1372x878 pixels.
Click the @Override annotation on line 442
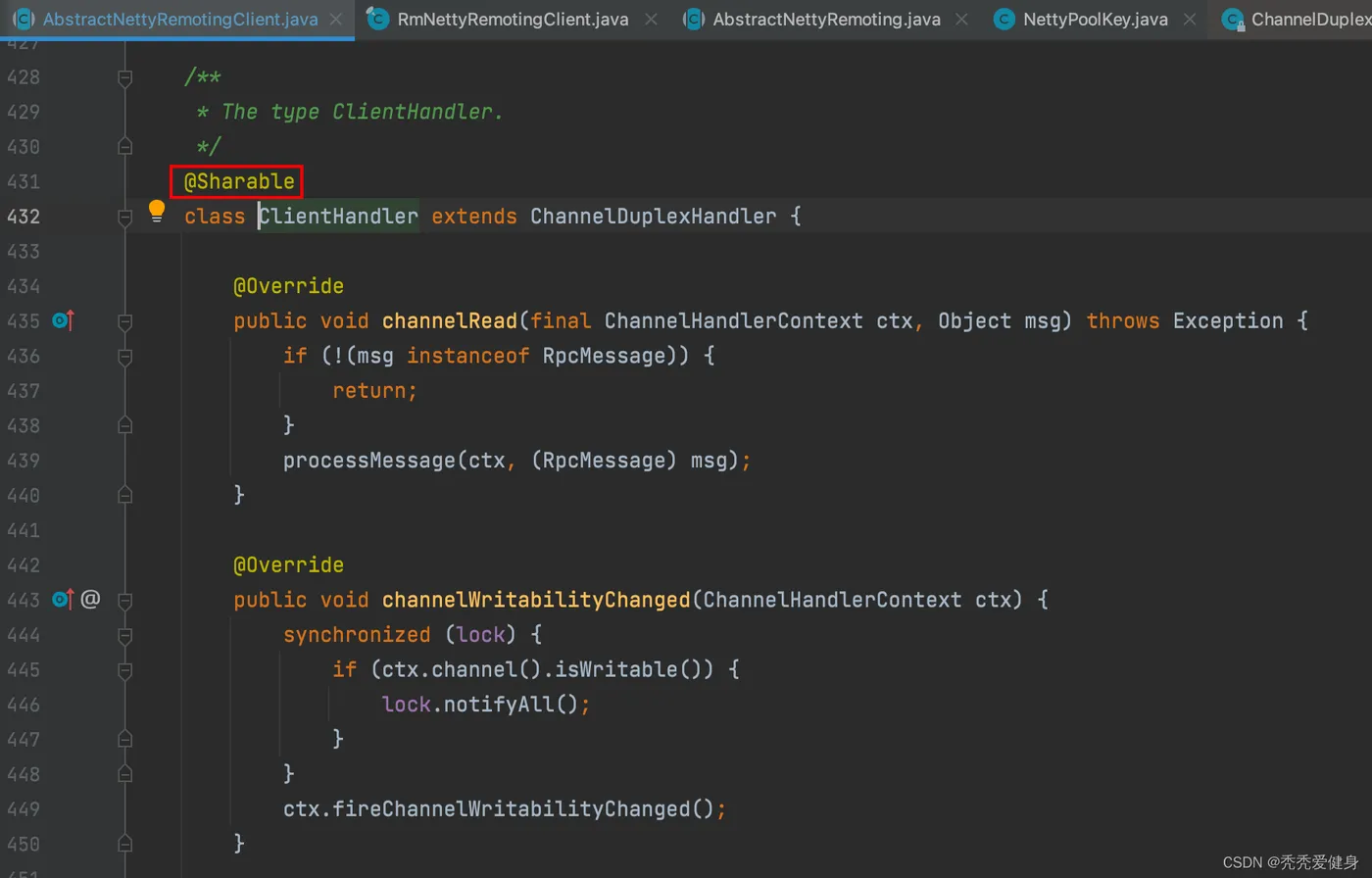pyautogui.click(x=289, y=564)
